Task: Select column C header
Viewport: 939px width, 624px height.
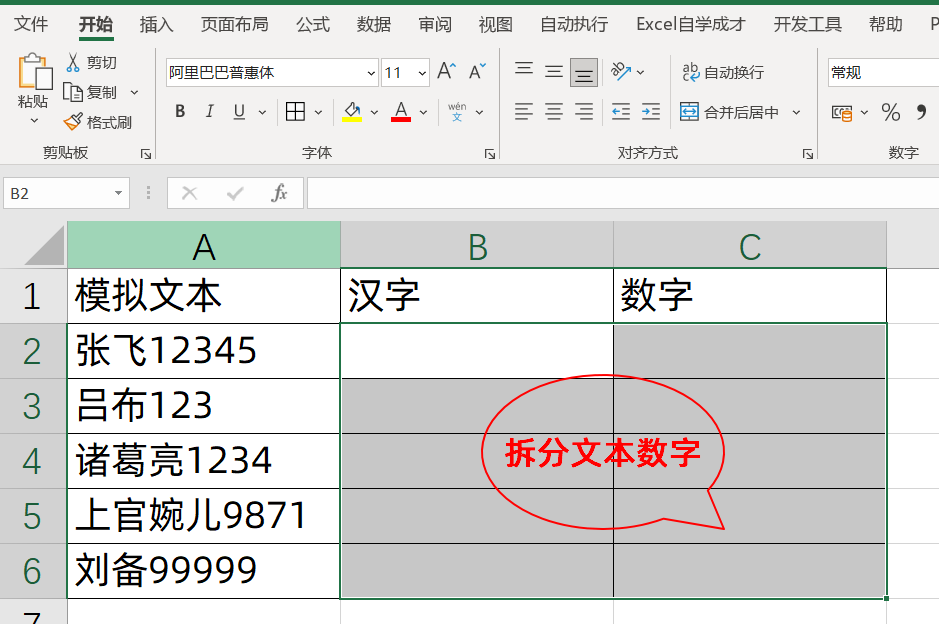Action: pyautogui.click(x=750, y=245)
